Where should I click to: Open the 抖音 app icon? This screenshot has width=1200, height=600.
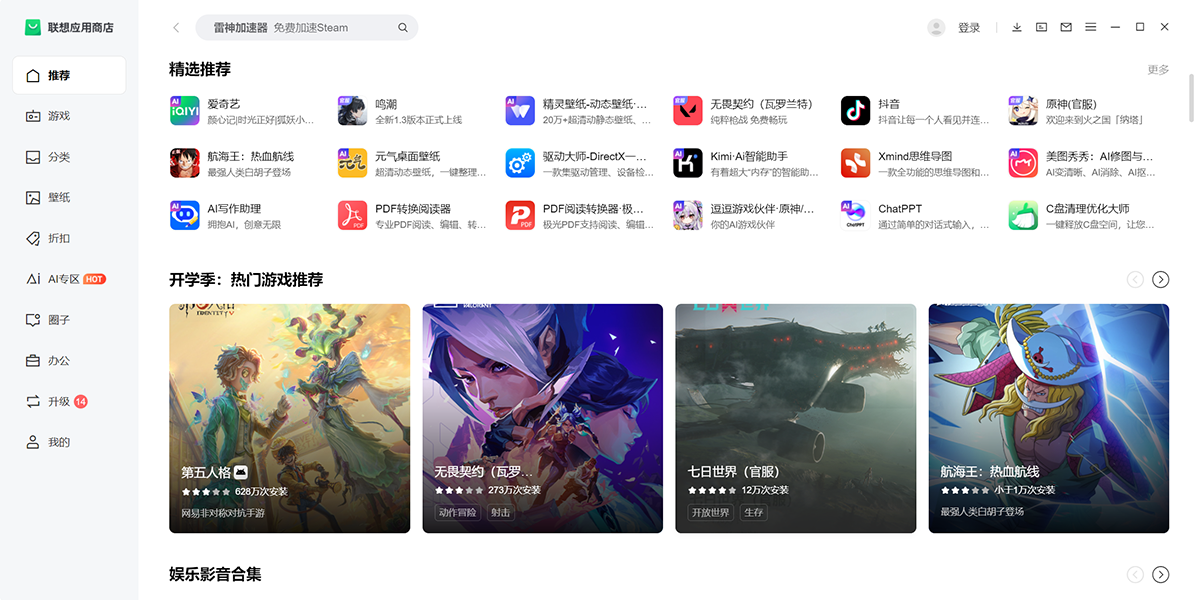coord(855,111)
